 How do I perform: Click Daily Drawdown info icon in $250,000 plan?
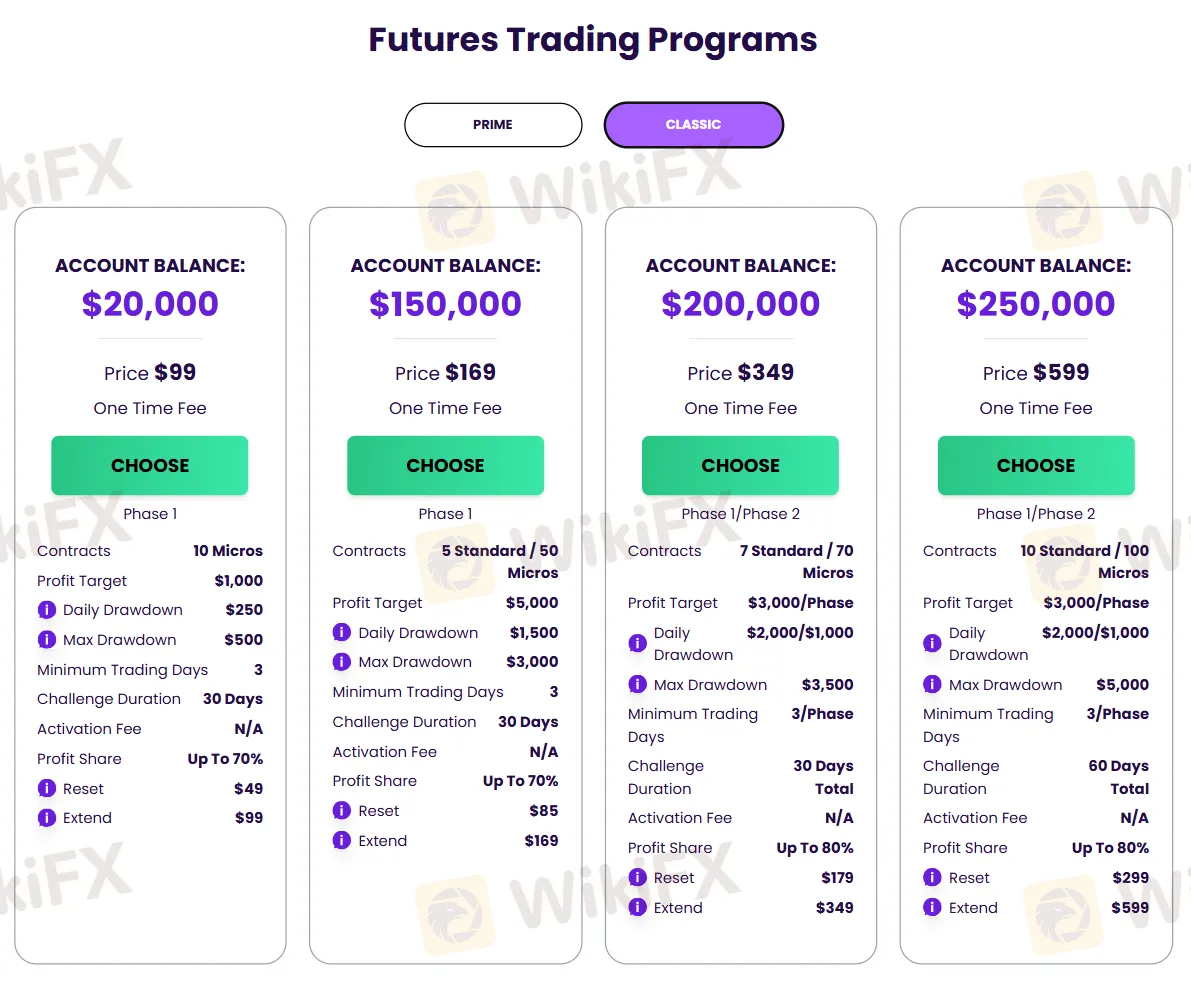click(932, 644)
